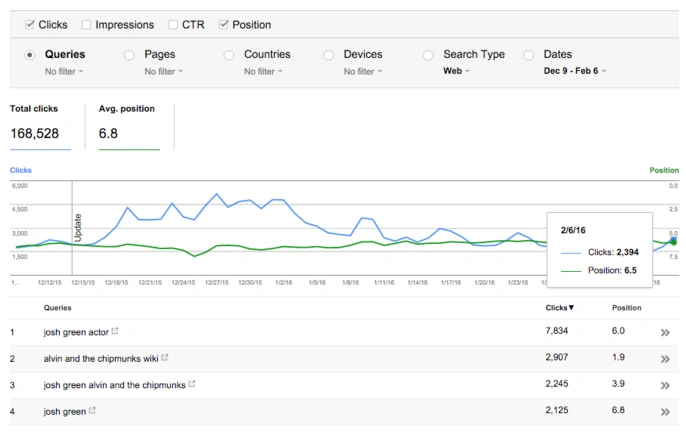Open external link icon for josh green actor
Viewport: 686px width, 432px height.
coord(115,331)
